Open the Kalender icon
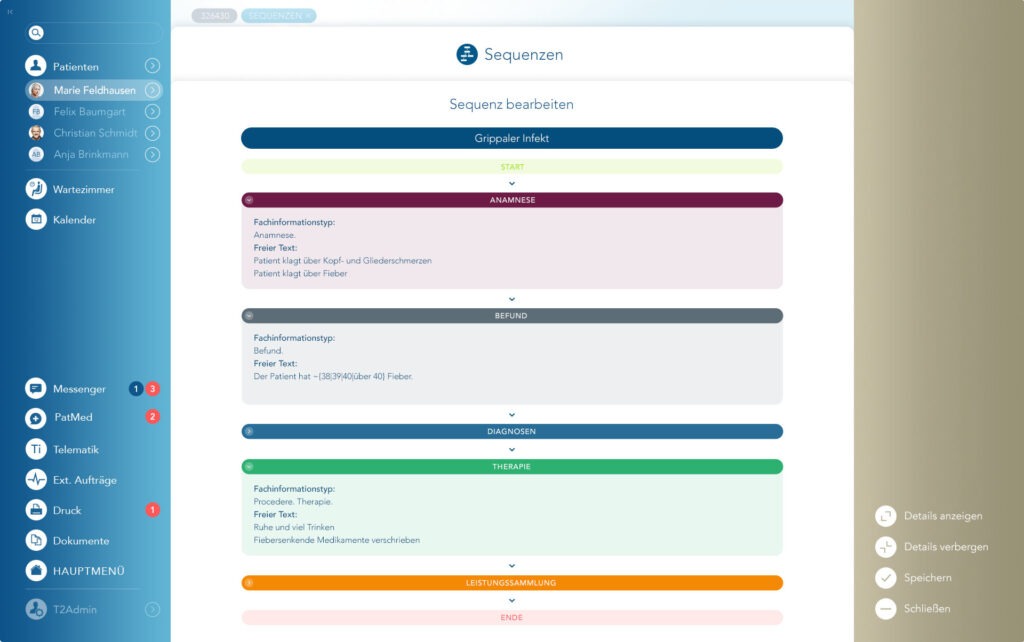Viewport: 1024px width, 642px height. [36, 219]
